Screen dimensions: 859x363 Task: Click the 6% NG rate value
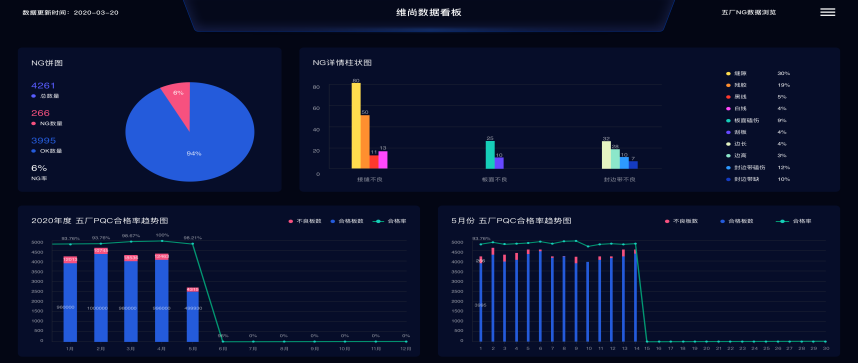coord(39,168)
